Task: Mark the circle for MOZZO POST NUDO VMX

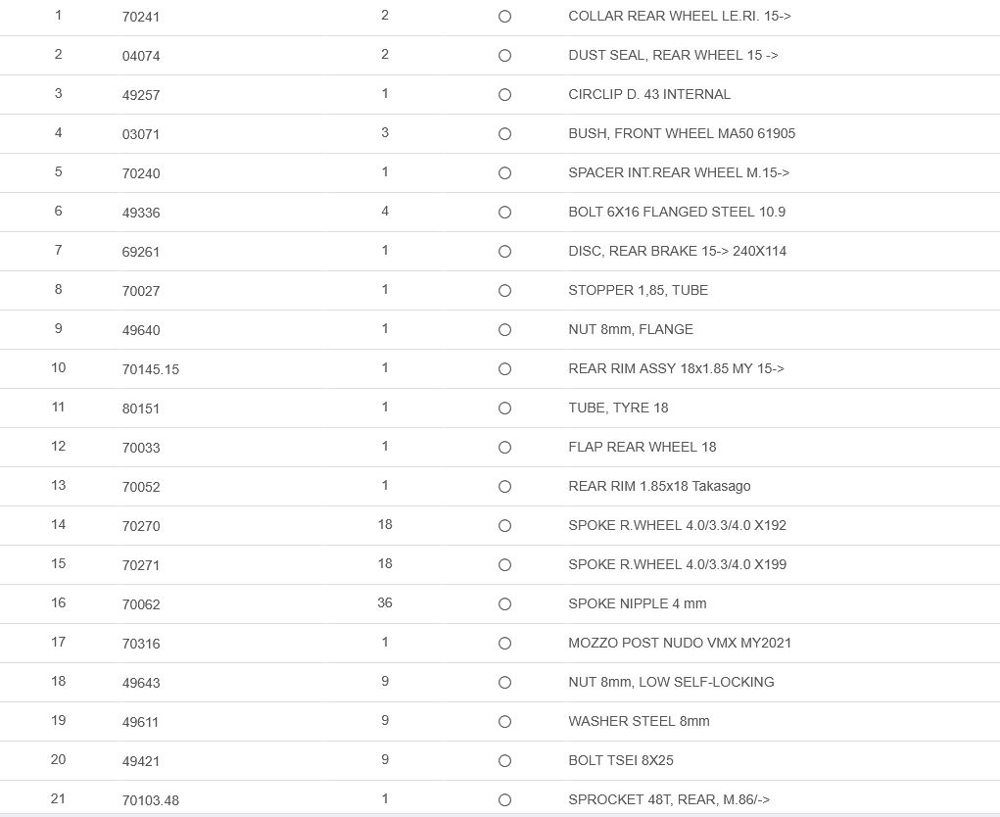Action: pyautogui.click(x=504, y=643)
